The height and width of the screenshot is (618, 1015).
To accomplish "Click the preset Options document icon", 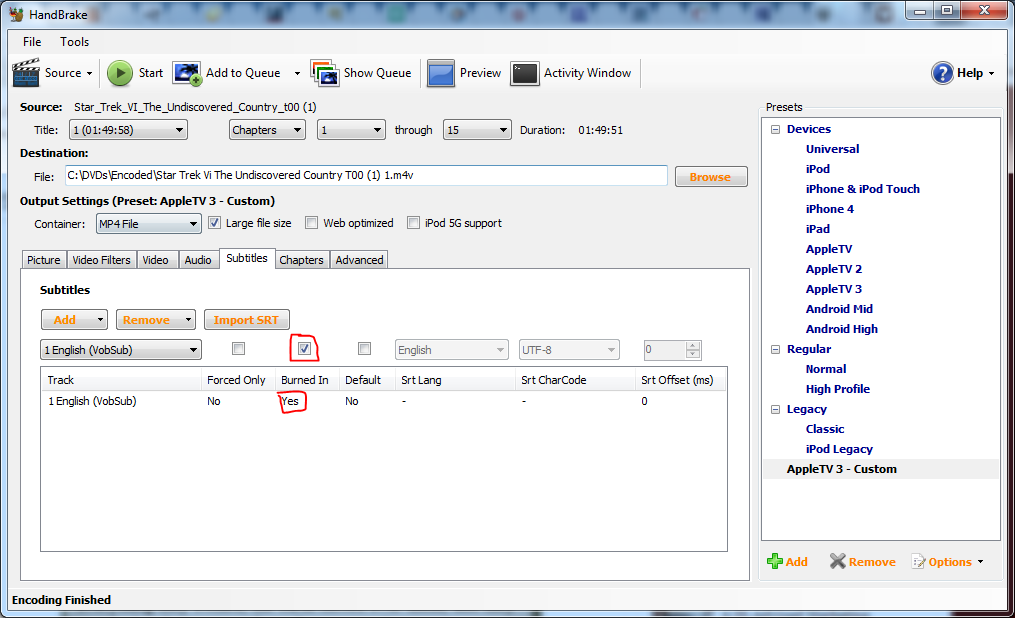I will (x=919, y=561).
